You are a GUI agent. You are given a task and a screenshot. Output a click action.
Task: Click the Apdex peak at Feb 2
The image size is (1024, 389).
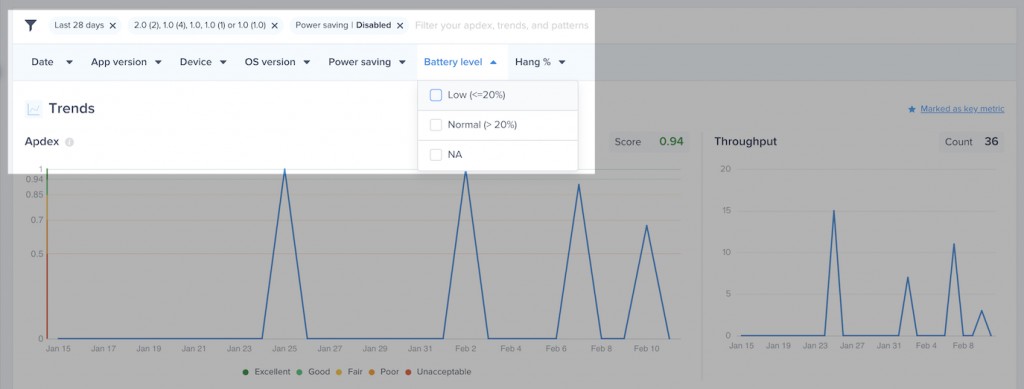(466, 171)
